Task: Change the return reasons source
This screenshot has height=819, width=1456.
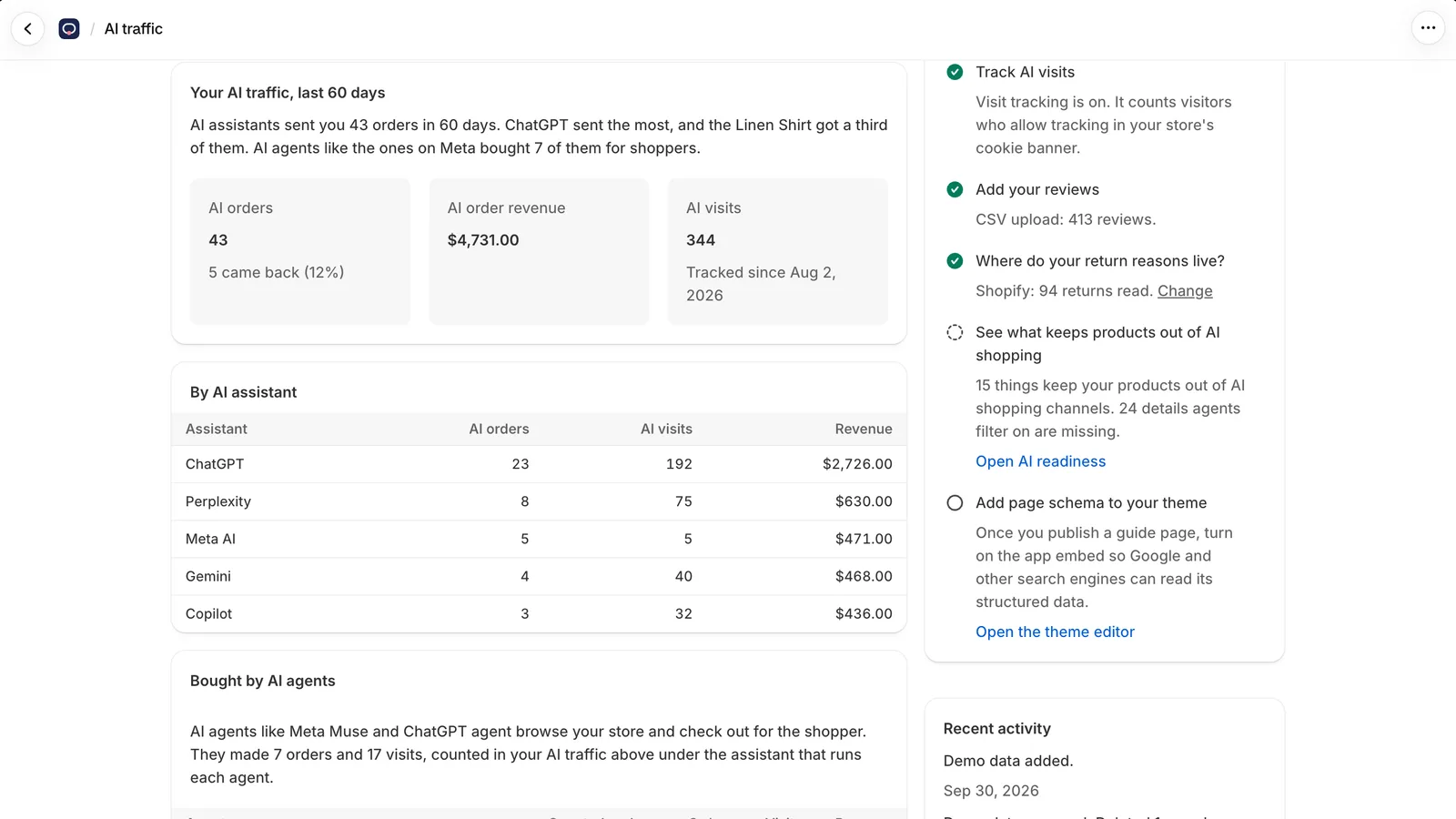Action: coord(1185,291)
